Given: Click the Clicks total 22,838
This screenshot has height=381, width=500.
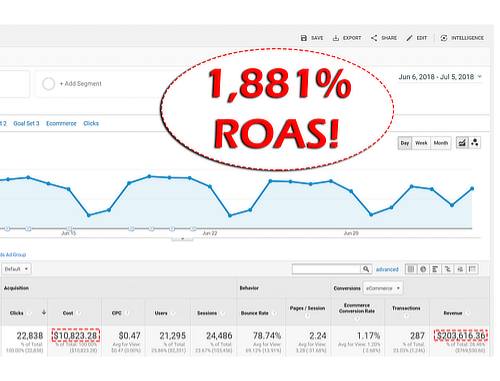Looking at the screenshot, I should [30, 336].
